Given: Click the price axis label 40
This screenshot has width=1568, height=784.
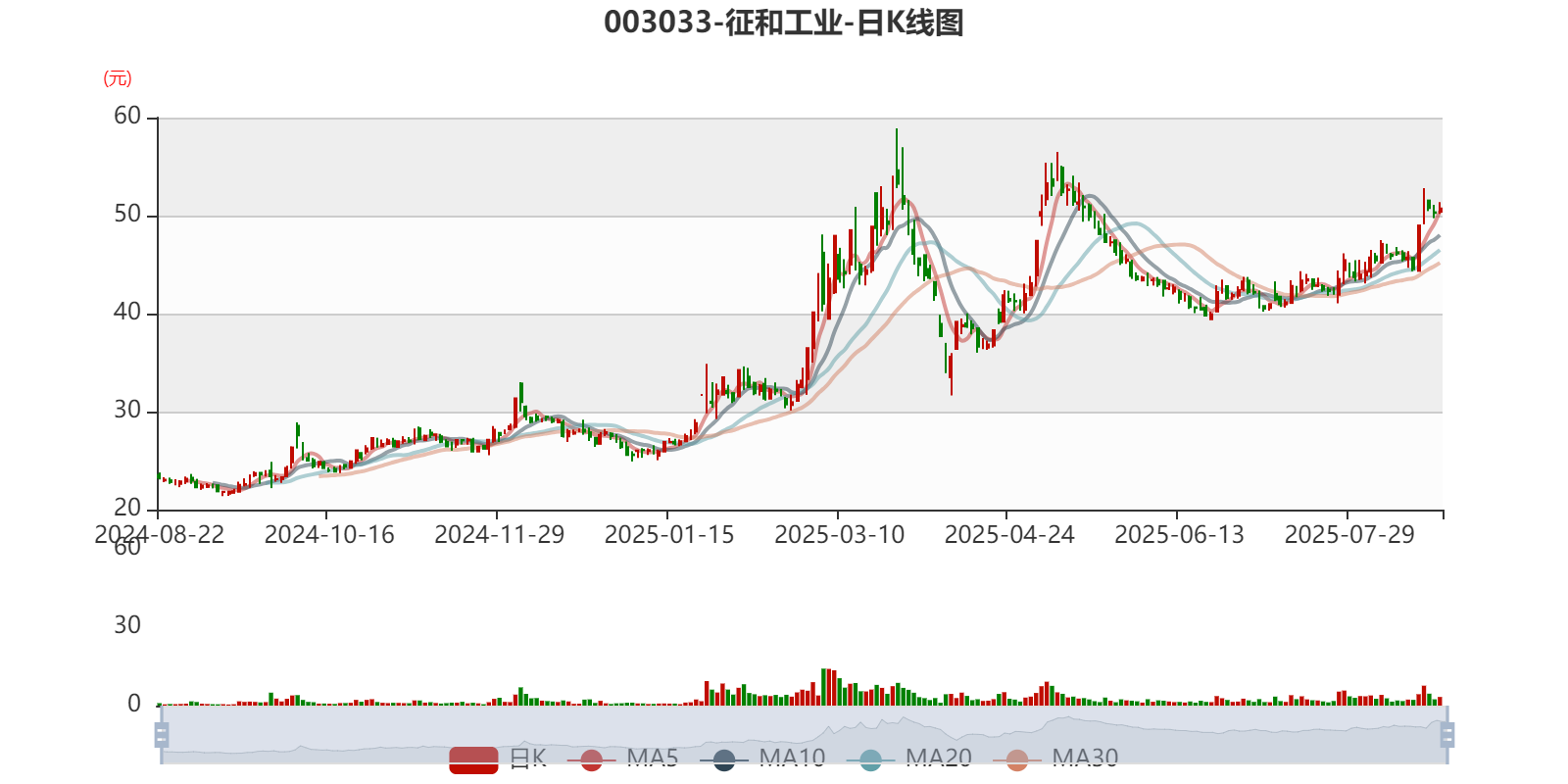Looking at the screenshot, I should (127, 313).
